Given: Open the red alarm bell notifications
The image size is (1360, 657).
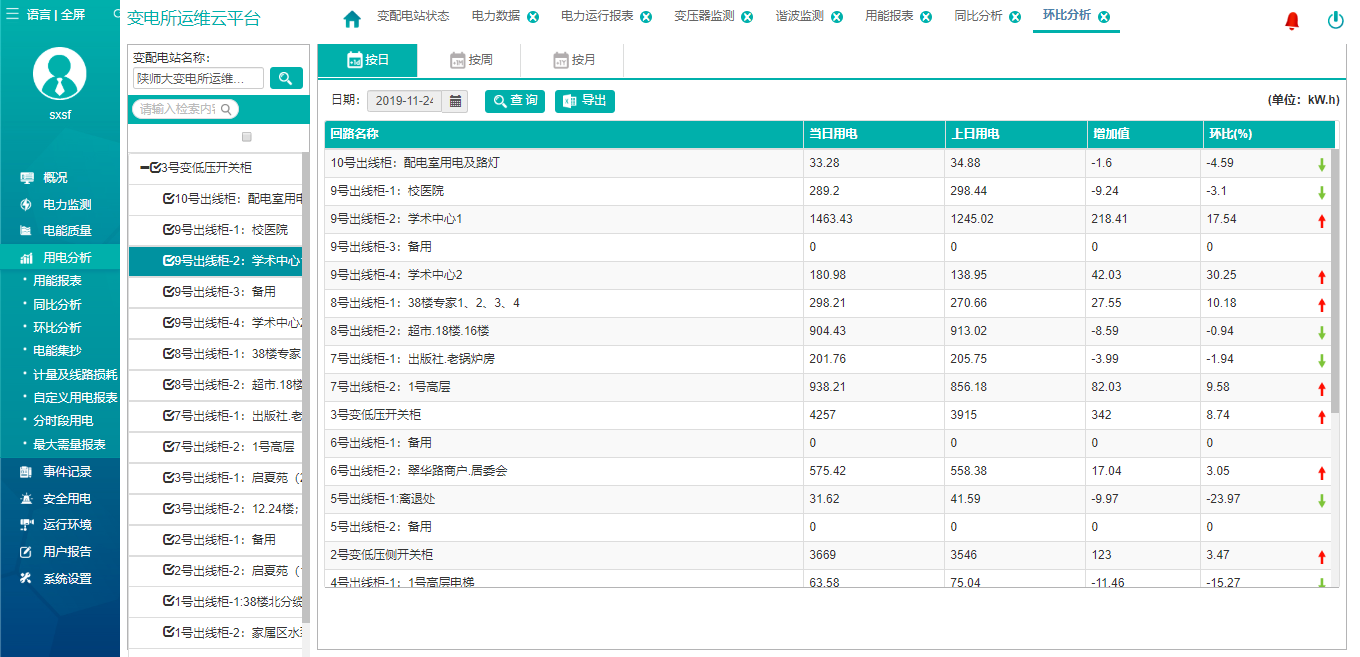Looking at the screenshot, I should point(1292,20).
